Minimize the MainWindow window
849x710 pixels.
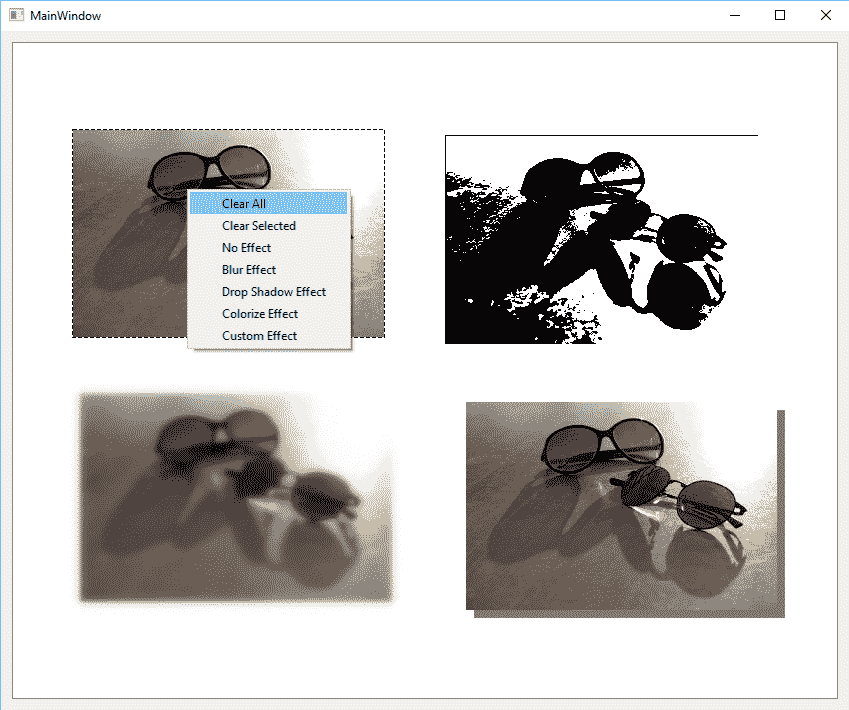(734, 15)
